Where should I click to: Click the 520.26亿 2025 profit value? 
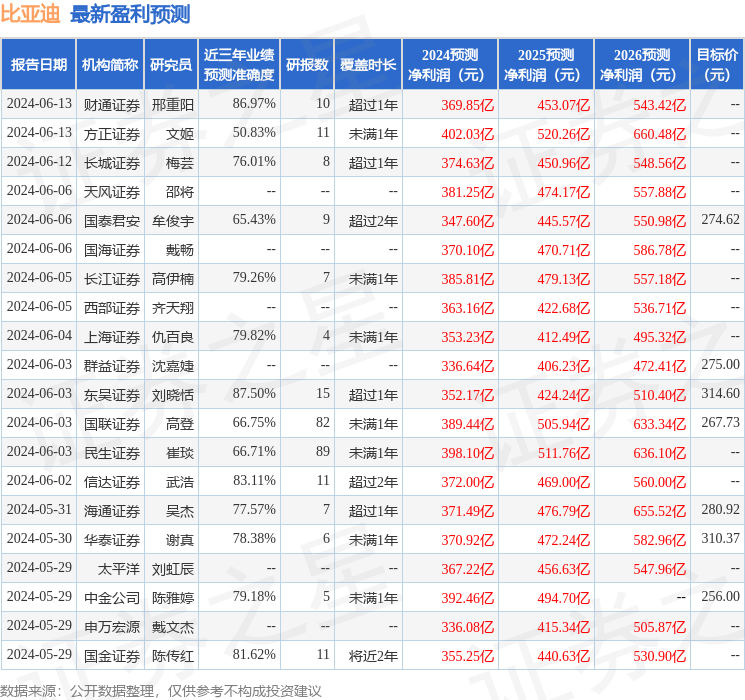point(564,134)
